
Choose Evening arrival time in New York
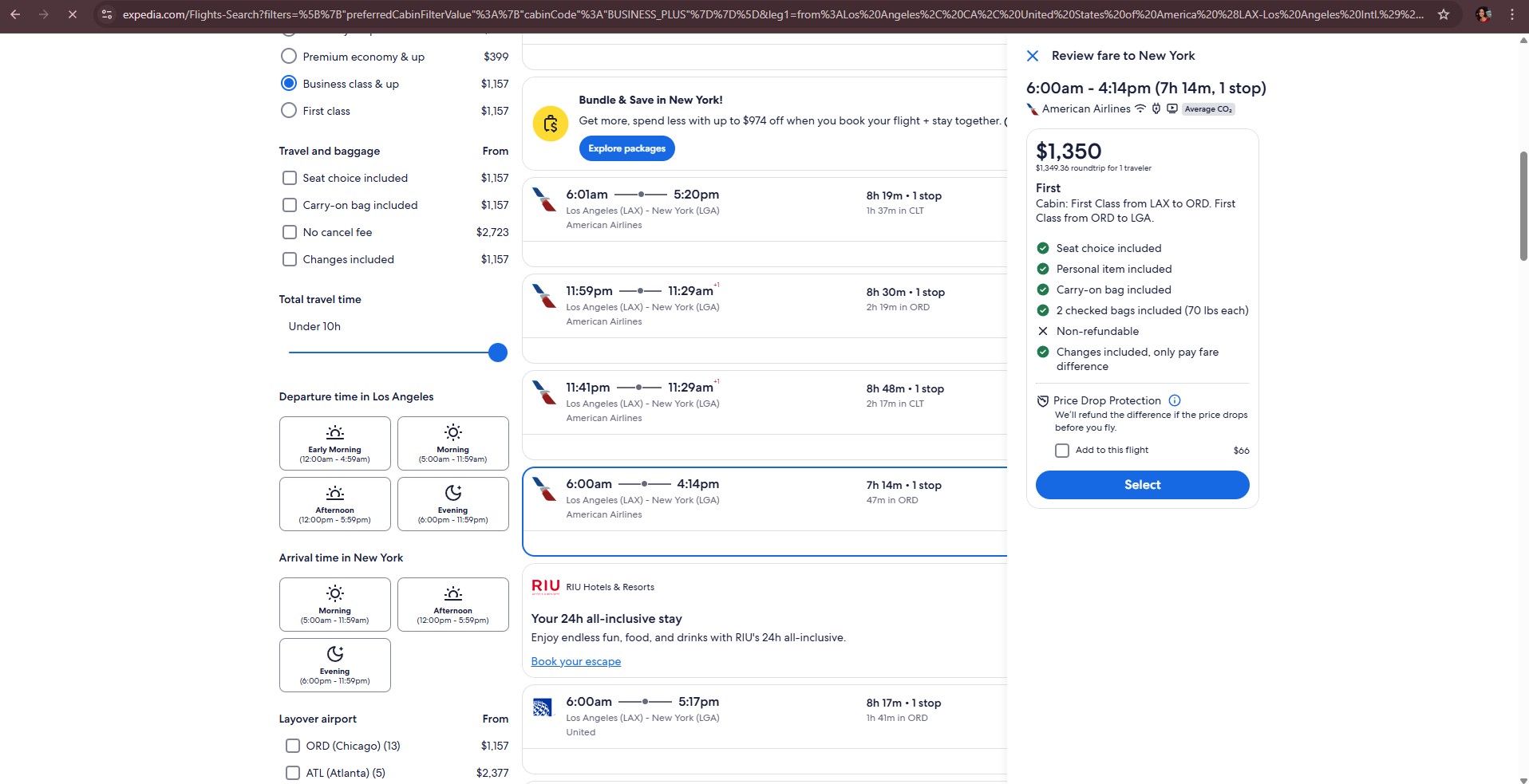[335, 665]
